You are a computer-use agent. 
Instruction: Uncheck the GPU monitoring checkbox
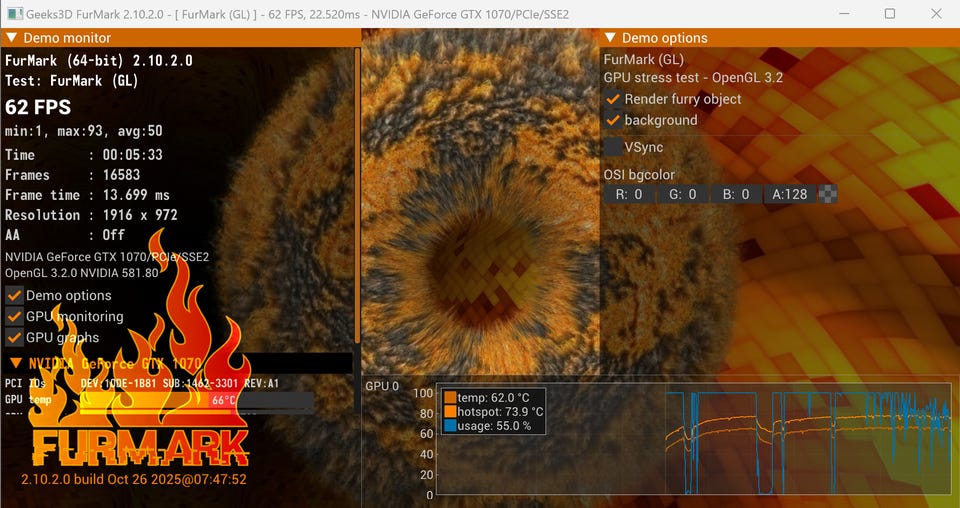tap(15, 316)
